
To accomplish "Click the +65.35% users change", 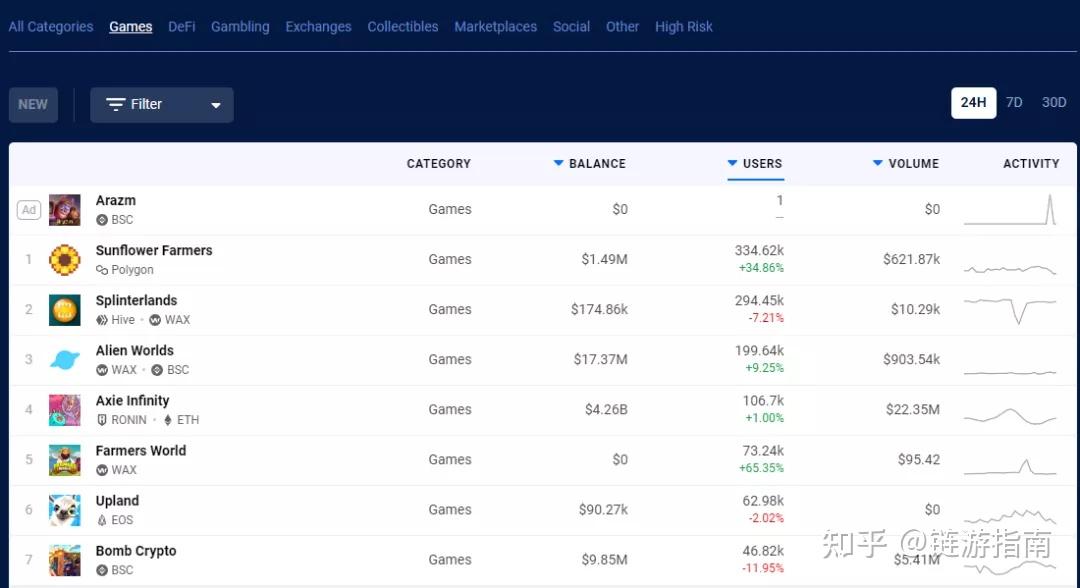I will 761,468.
